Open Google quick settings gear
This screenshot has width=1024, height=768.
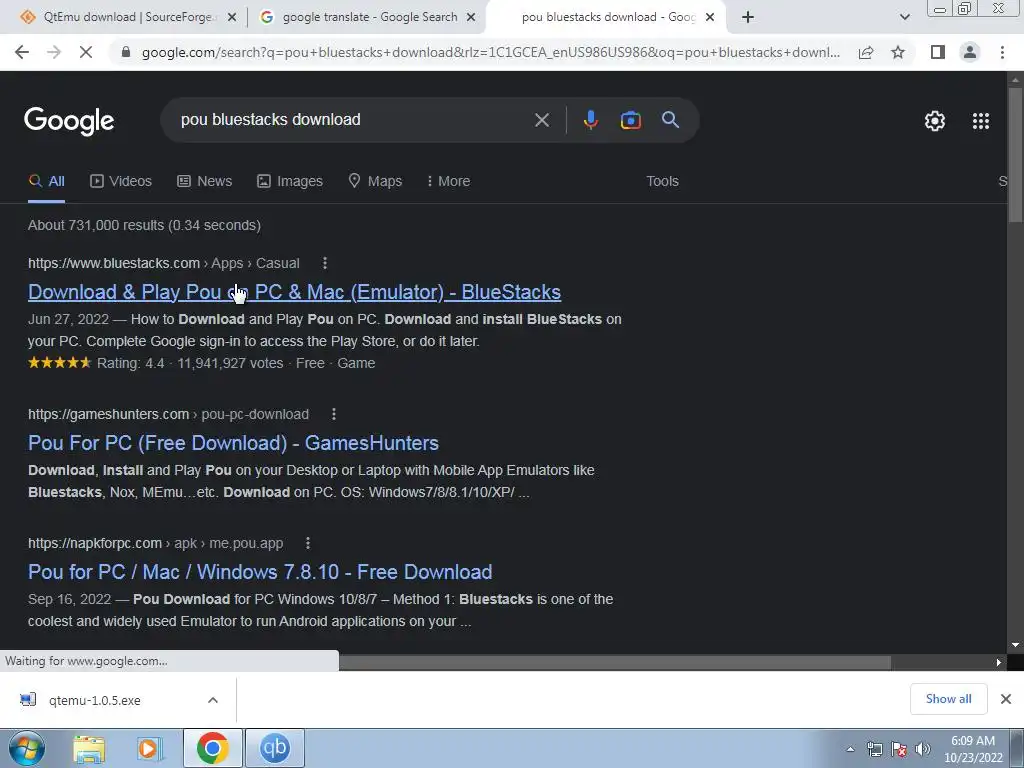click(x=935, y=121)
